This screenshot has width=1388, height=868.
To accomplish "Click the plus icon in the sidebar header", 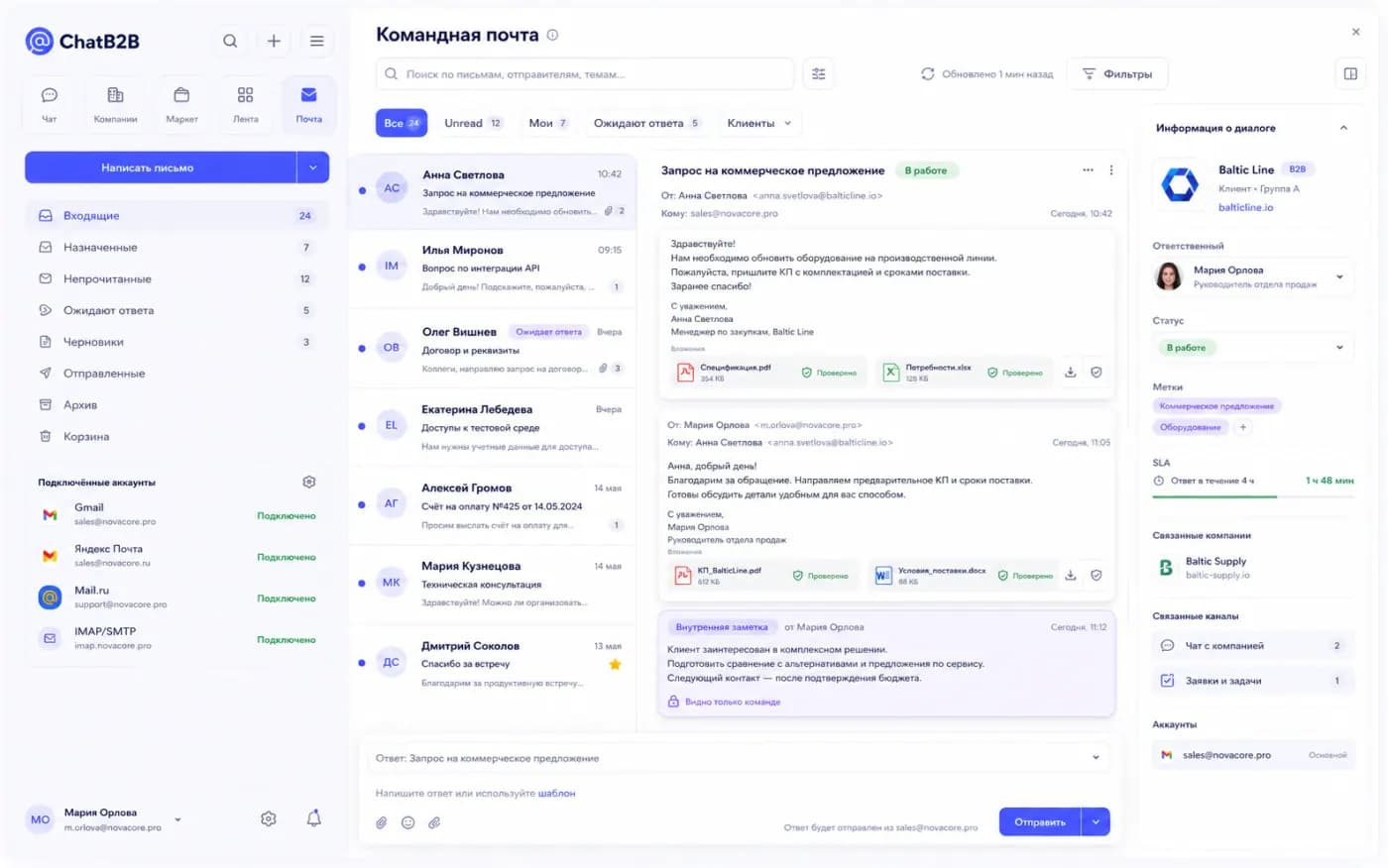I will click(274, 41).
